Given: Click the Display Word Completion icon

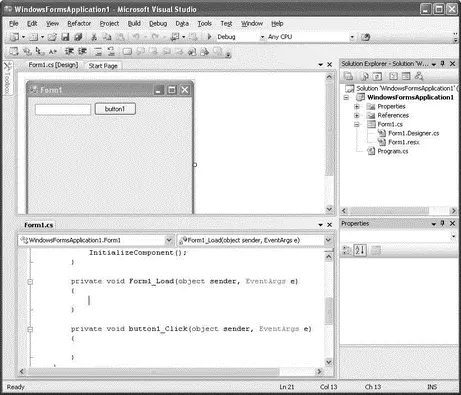Looking at the screenshot, I should [53, 51].
